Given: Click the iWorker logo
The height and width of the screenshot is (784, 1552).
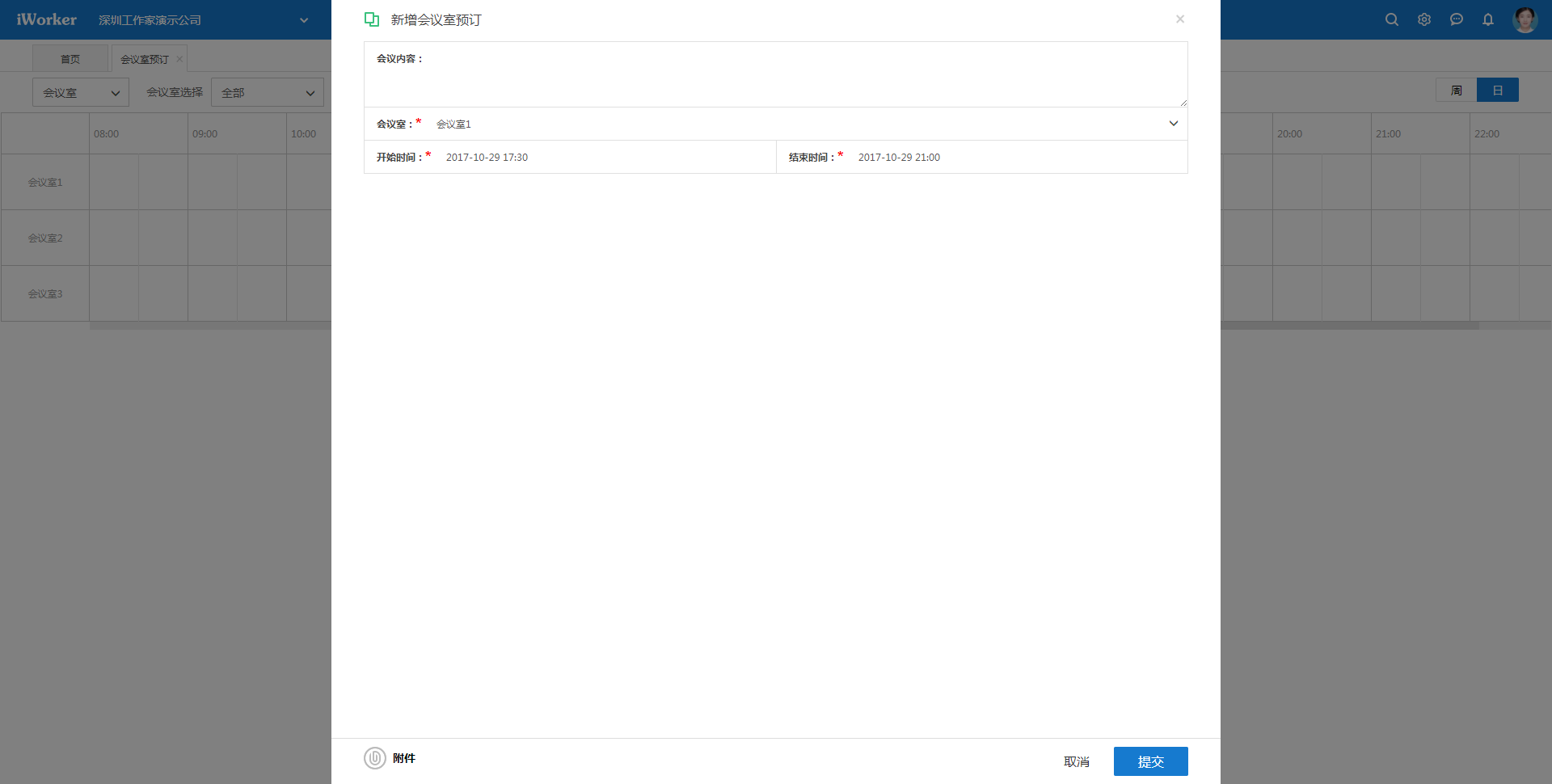Looking at the screenshot, I should (47, 19).
